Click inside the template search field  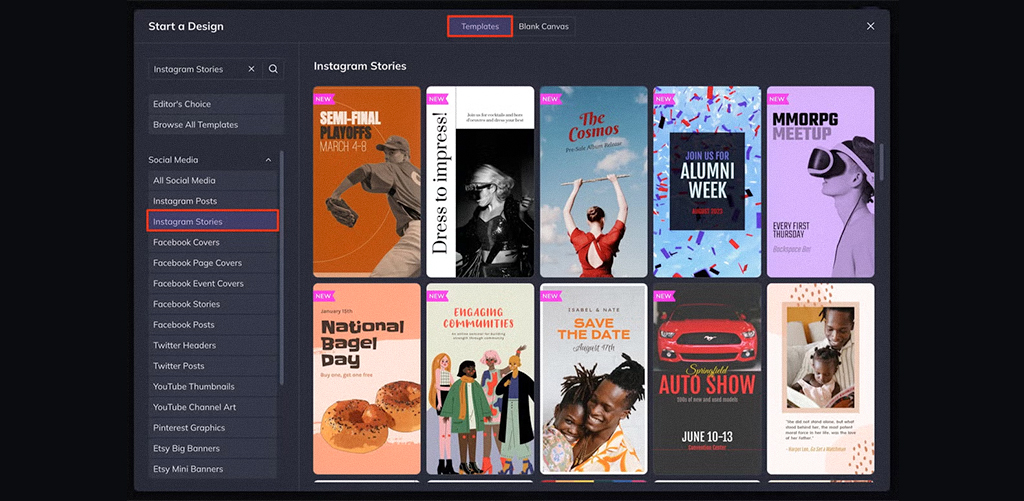[195, 69]
